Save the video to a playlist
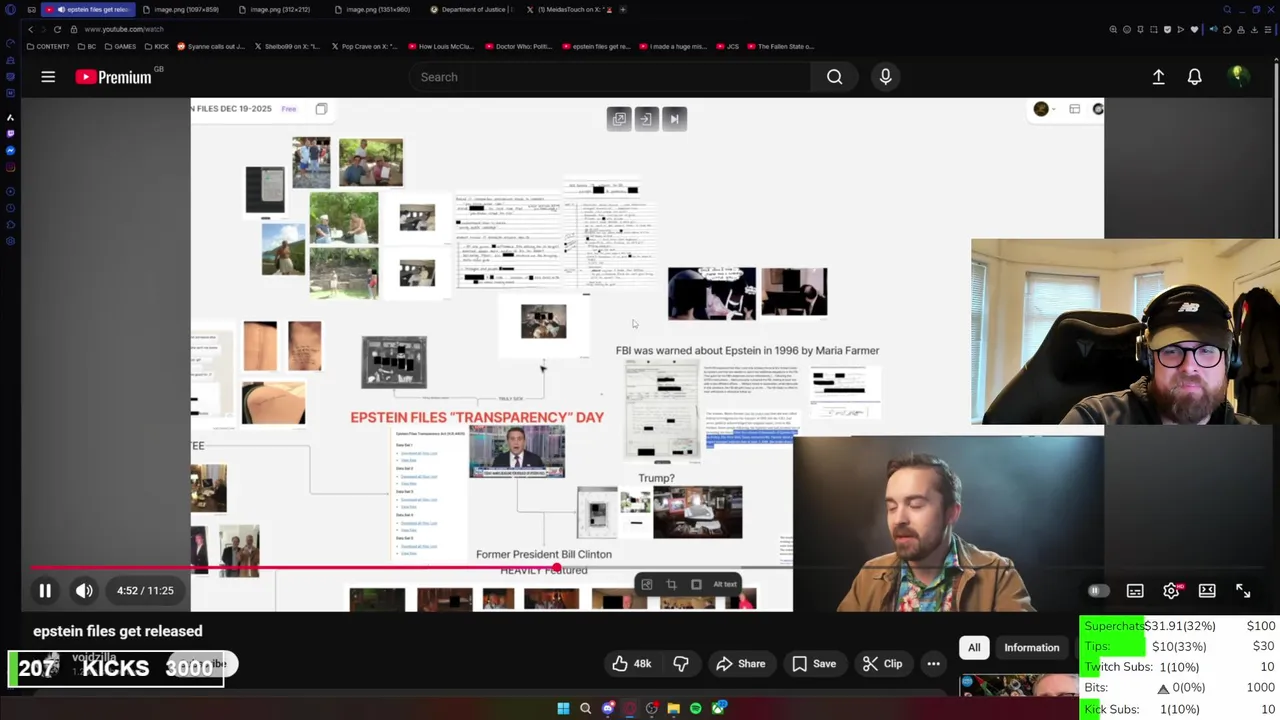 [813, 664]
